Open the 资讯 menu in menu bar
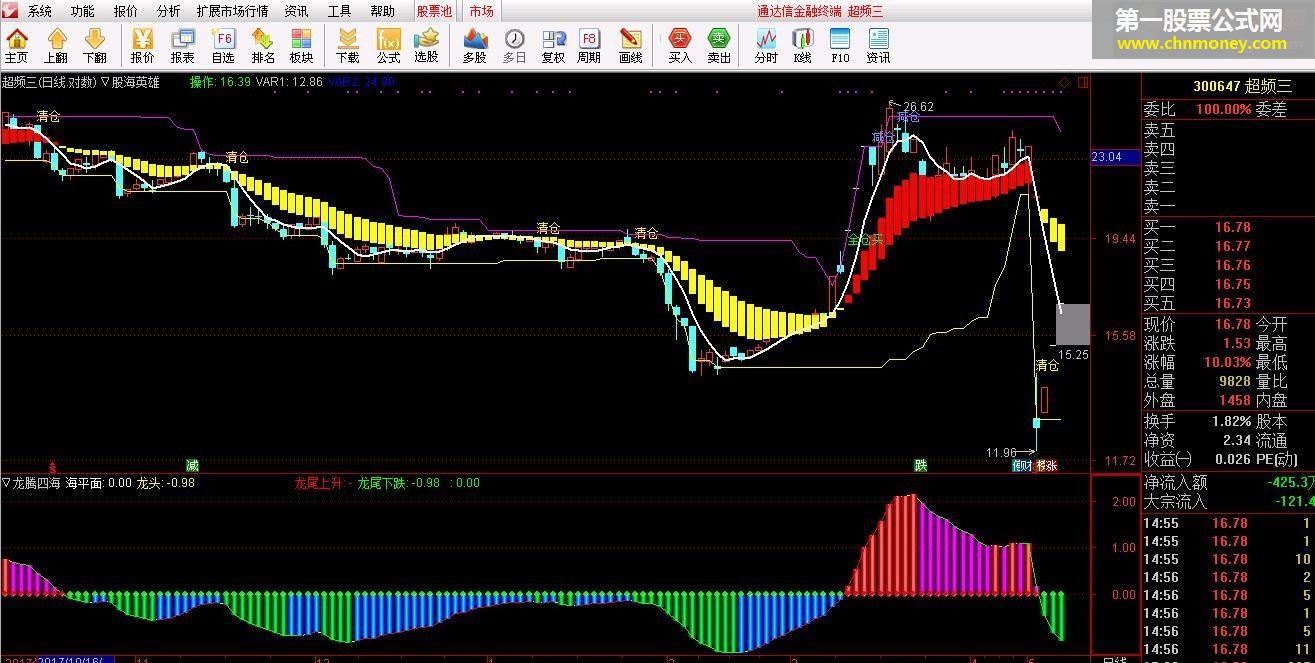1315x663 pixels. tap(296, 11)
